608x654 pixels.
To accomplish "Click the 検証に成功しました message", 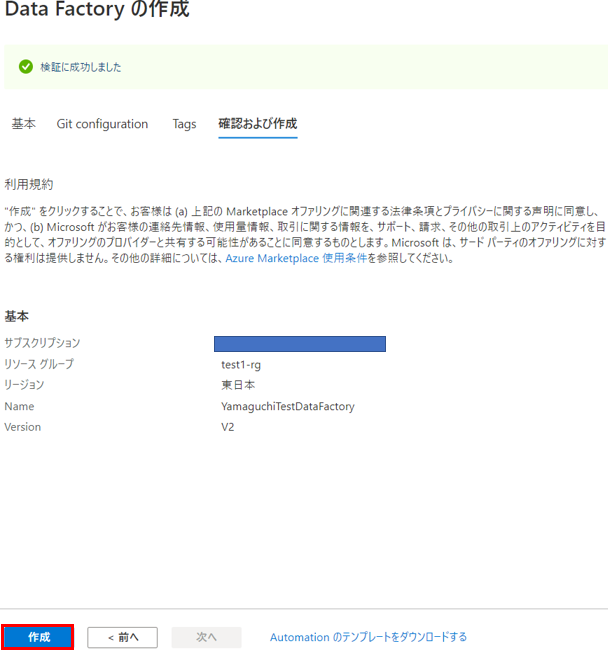I will coord(80,67).
